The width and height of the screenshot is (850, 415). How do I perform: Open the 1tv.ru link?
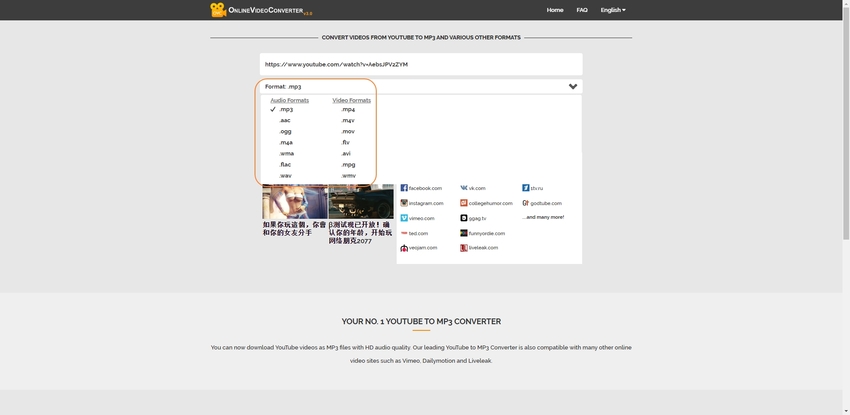[537, 188]
